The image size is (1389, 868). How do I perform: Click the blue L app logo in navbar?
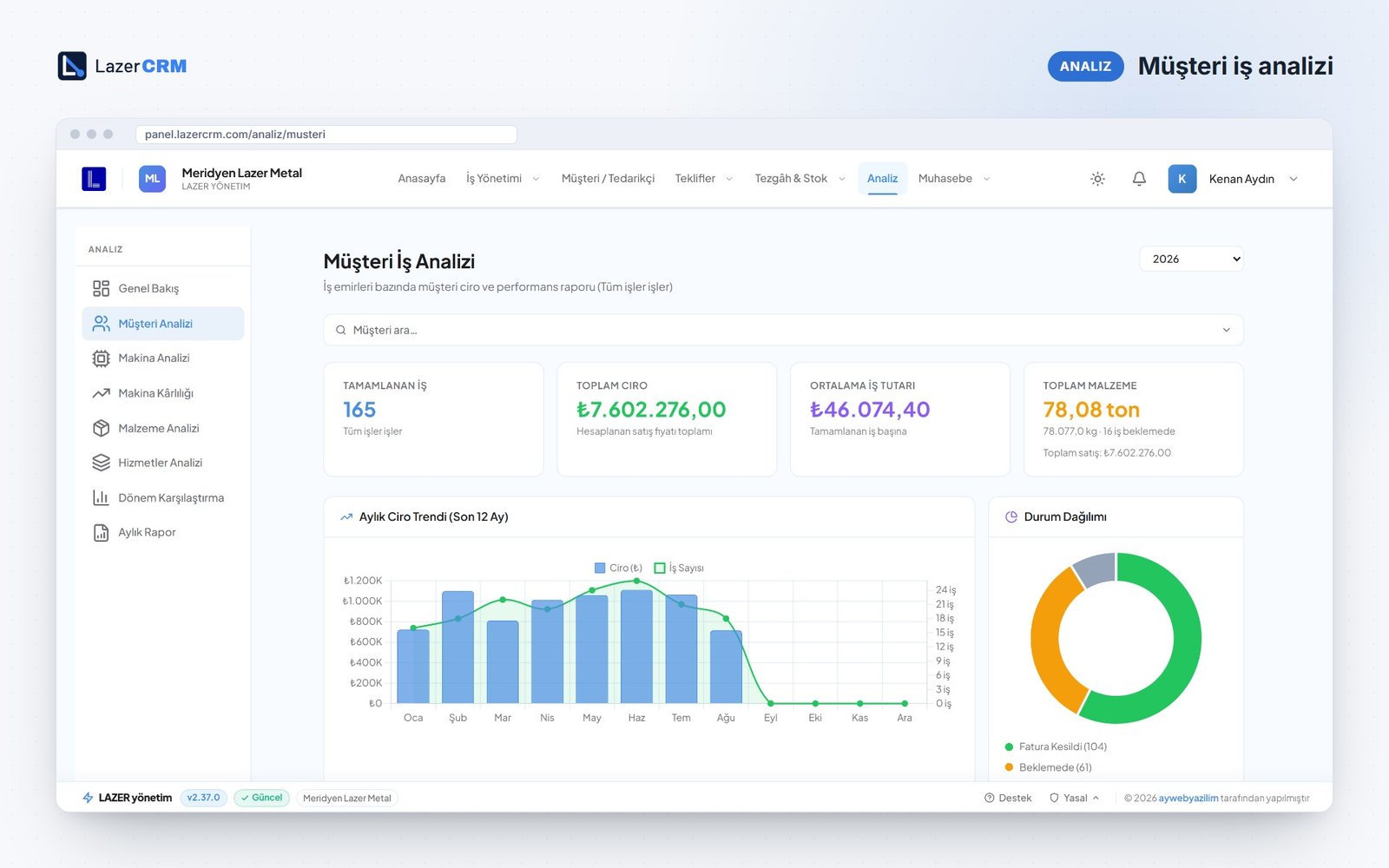tap(94, 179)
